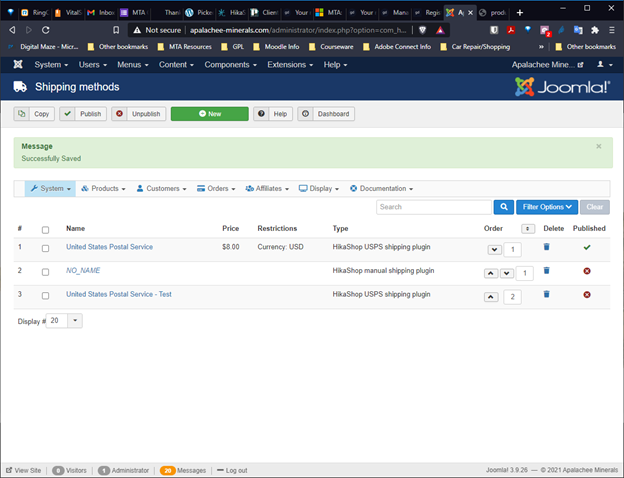
Task: Open the Users admin menu
Action: click(93, 64)
